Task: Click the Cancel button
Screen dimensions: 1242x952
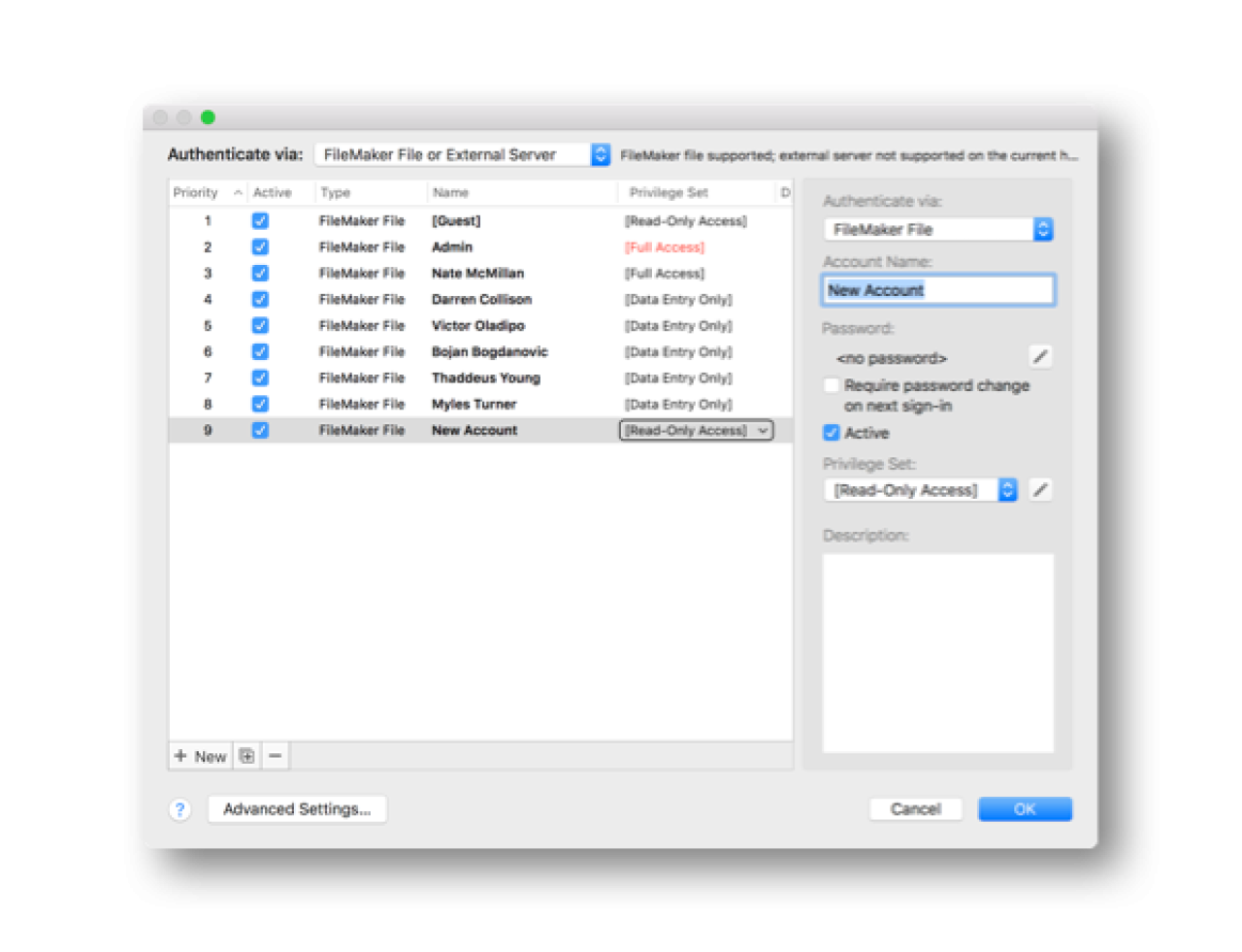Action: (x=916, y=809)
